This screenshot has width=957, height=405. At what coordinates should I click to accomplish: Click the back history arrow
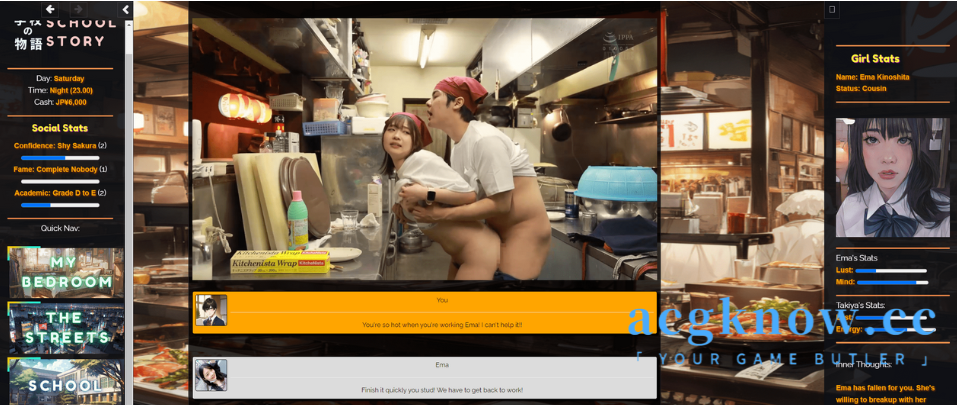(x=50, y=9)
